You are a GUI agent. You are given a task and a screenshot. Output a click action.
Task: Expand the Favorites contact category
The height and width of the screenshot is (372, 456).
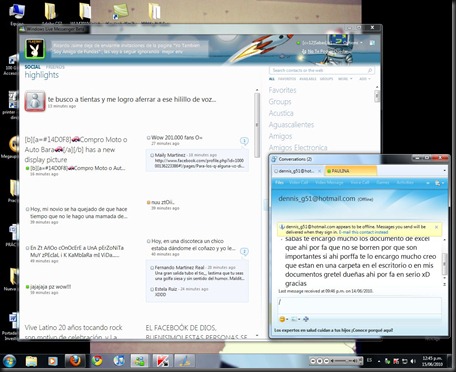point(282,90)
